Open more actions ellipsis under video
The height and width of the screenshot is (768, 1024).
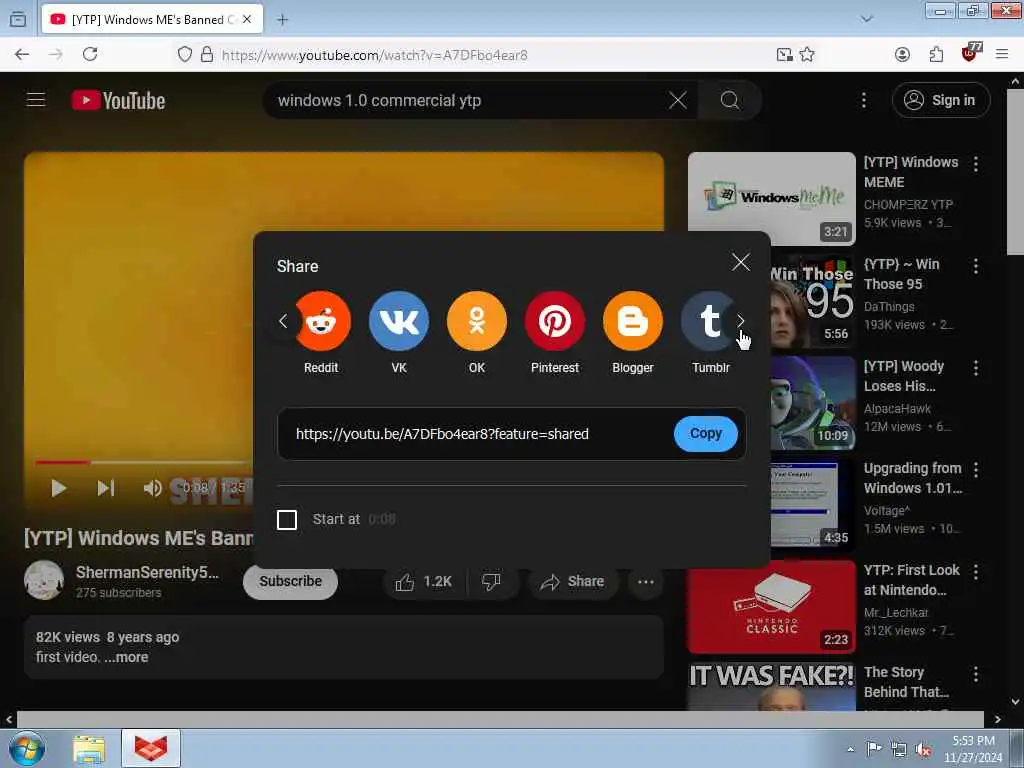[646, 581]
